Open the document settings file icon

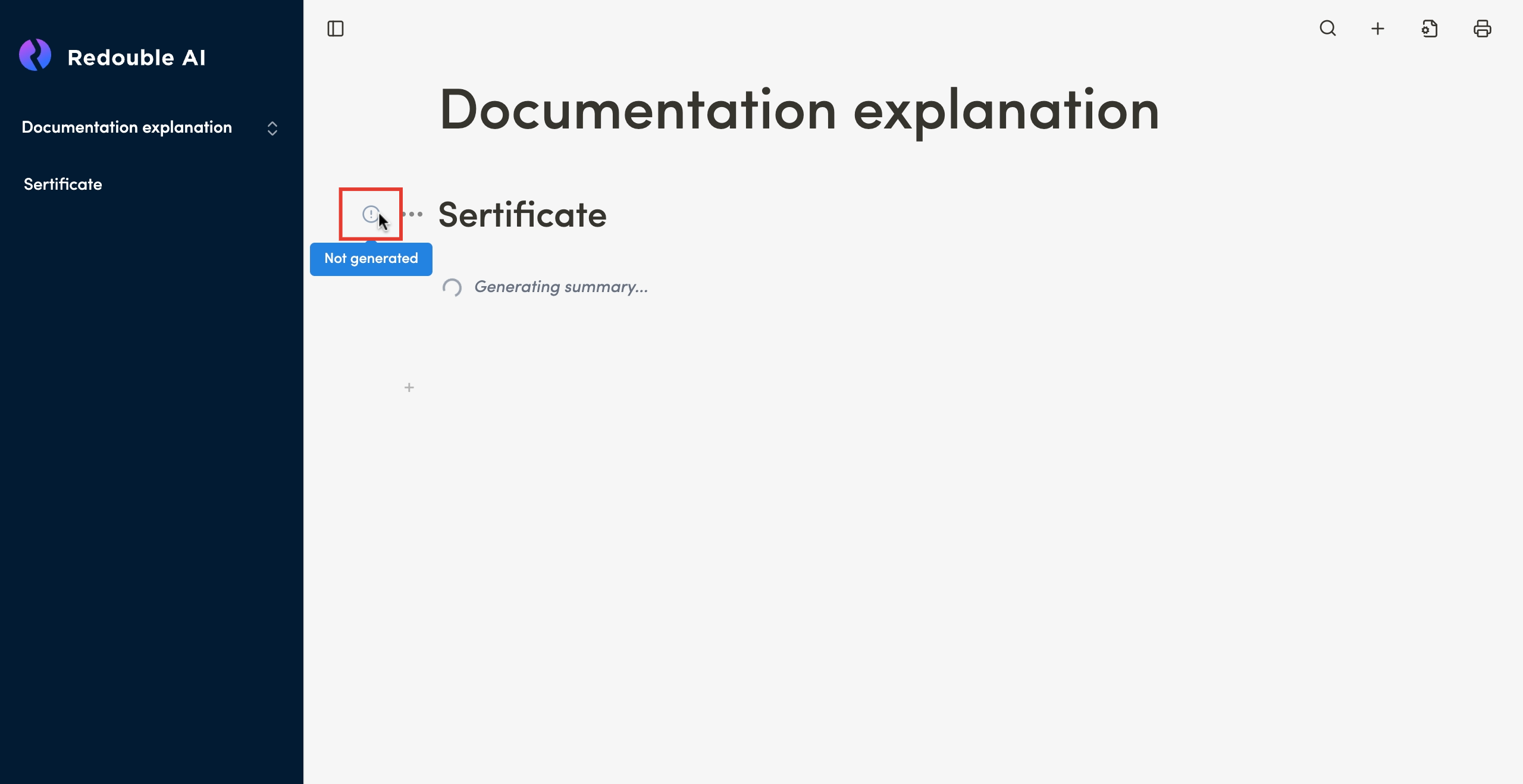pos(1430,29)
